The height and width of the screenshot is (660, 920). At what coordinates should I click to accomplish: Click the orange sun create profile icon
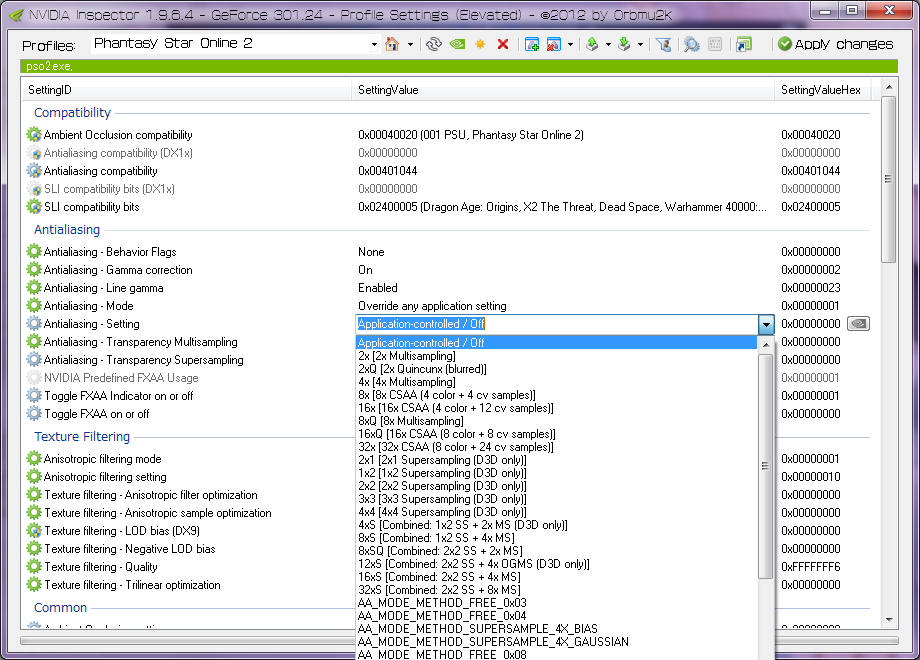(480, 44)
